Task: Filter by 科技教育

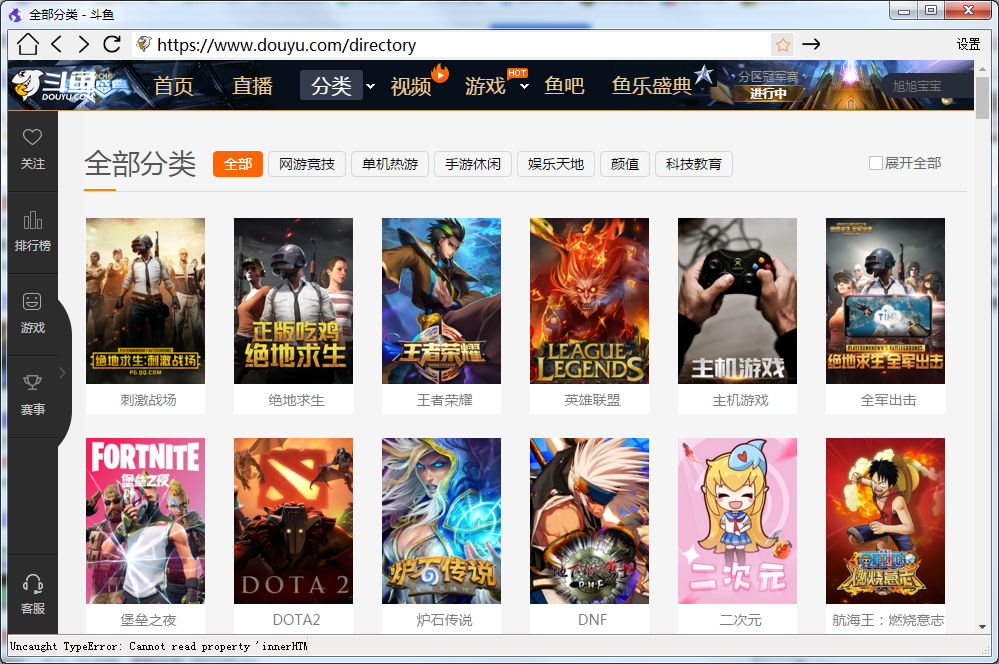Action: pos(693,164)
